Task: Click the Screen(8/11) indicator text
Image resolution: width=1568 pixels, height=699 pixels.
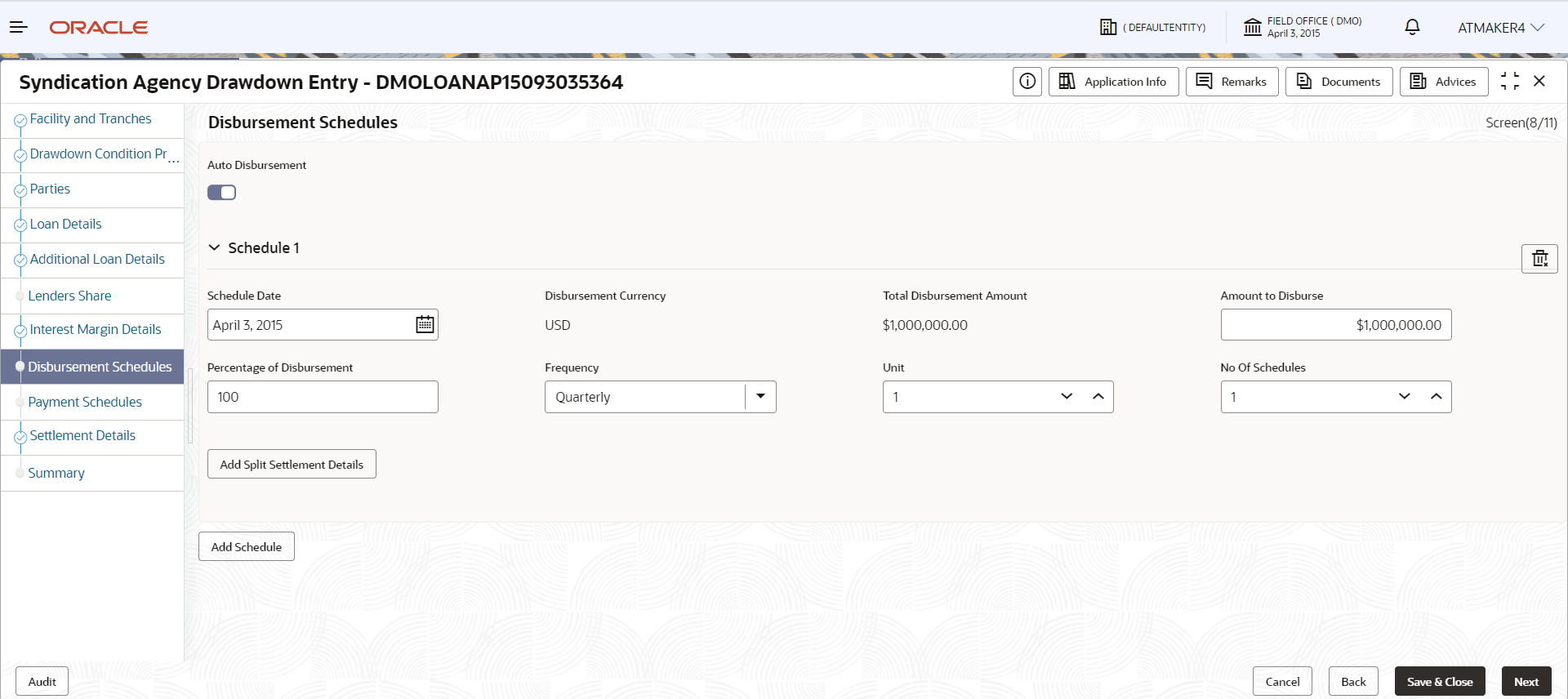Action: pos(1521,122)
